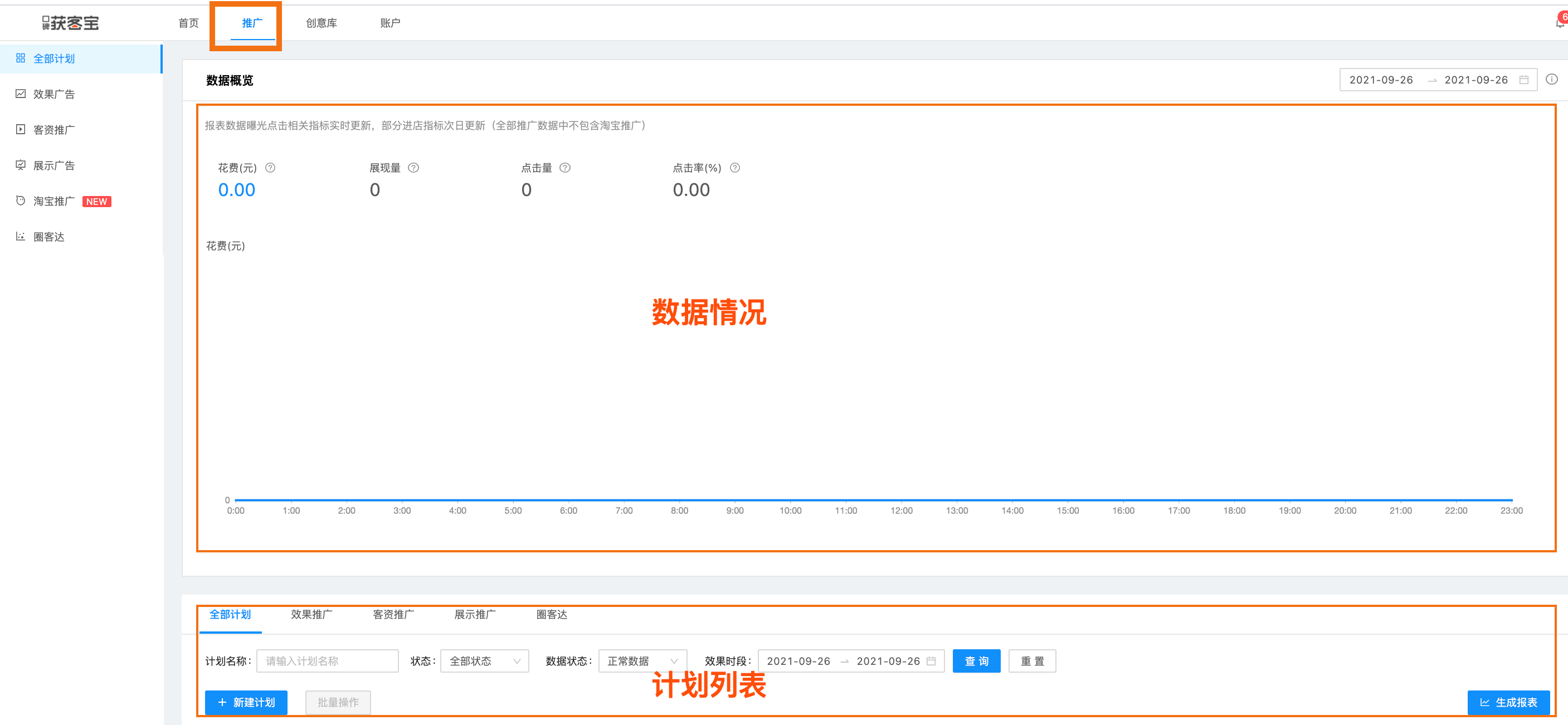
Task: Focus the 计划名称 input field
Action: pyautogui.click(x=327, y=661)
